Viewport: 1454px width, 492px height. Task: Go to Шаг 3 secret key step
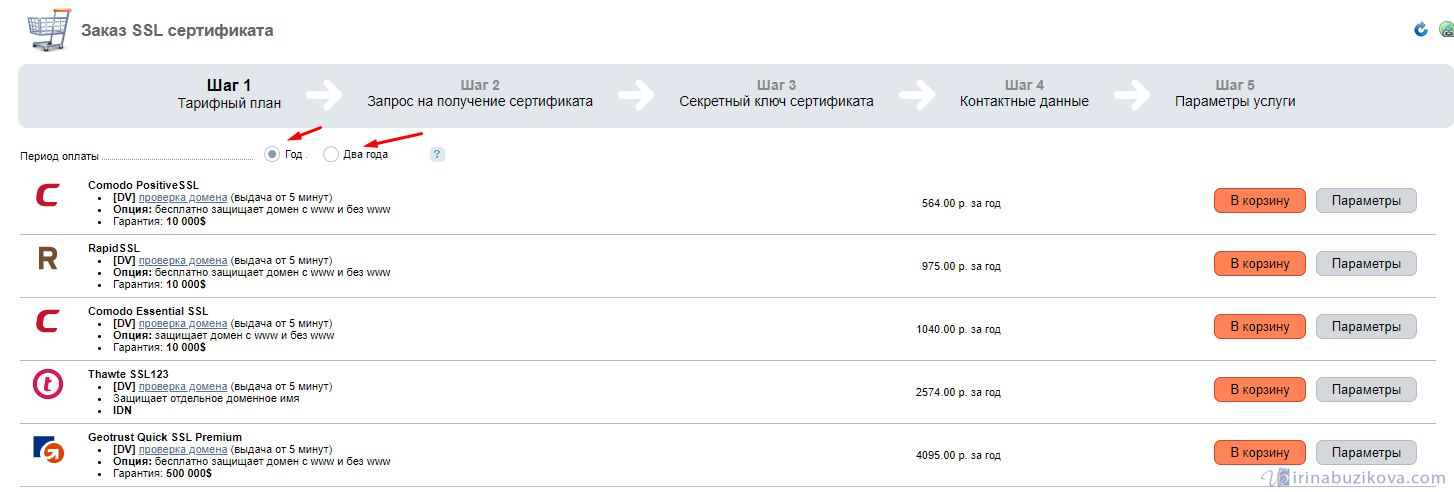776,93
